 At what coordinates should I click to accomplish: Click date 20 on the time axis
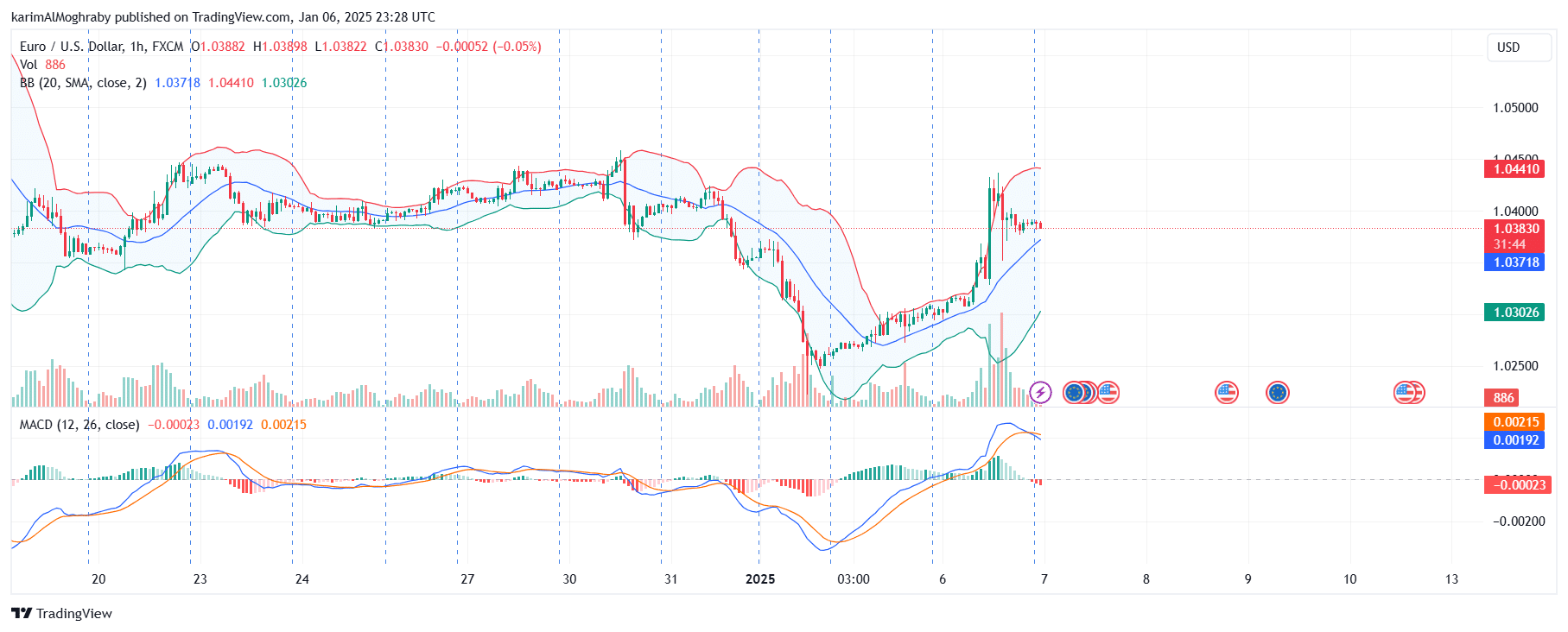pos(98,579)
